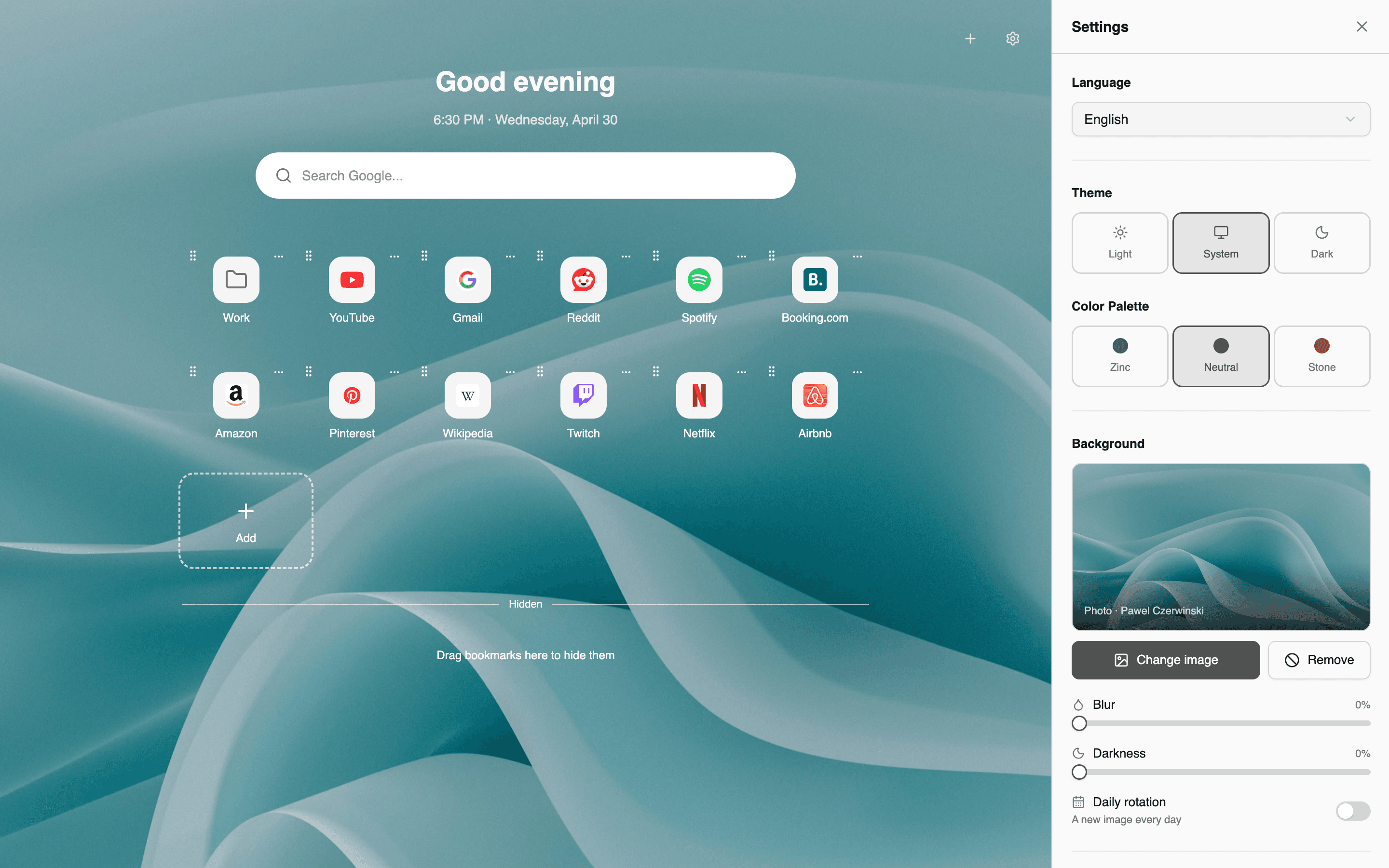Image resolution: width=1389 pixels, height=868 pixels.
Task: Remove the background image
Action: (x=1319, y=660)
